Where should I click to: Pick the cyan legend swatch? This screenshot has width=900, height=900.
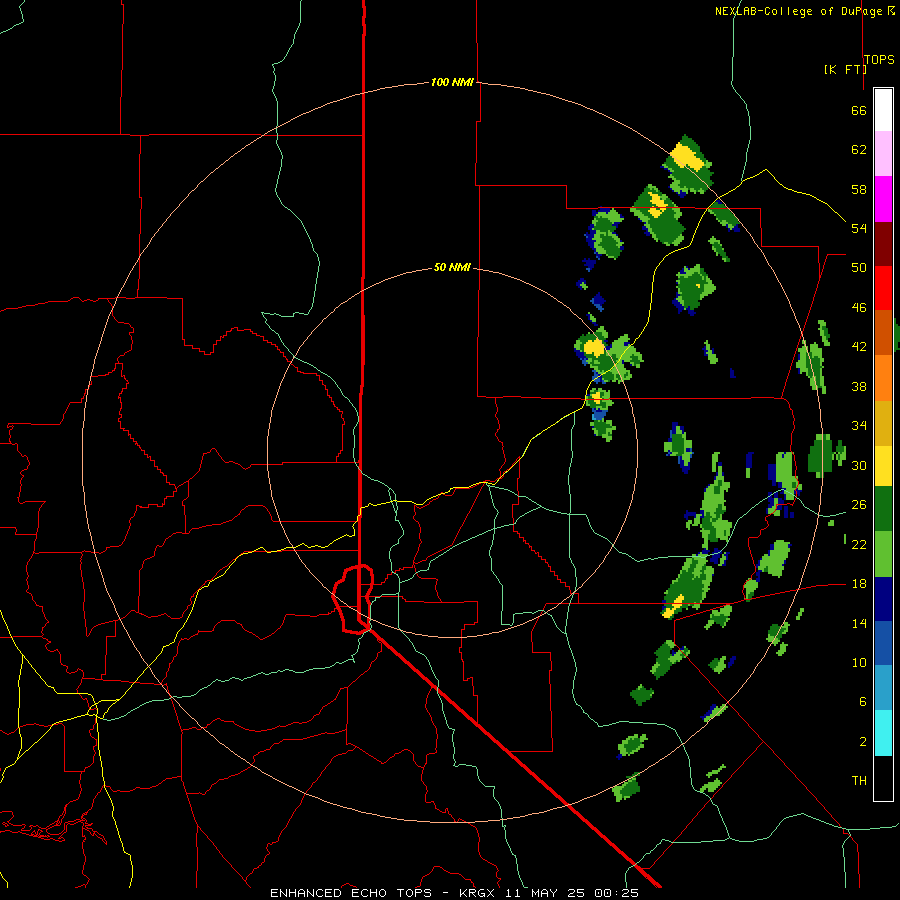click(x=883, y=733)
